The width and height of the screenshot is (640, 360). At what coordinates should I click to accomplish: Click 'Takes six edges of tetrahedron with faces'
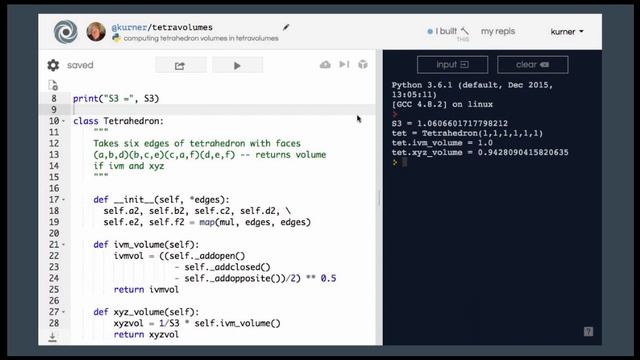[197, 144]
